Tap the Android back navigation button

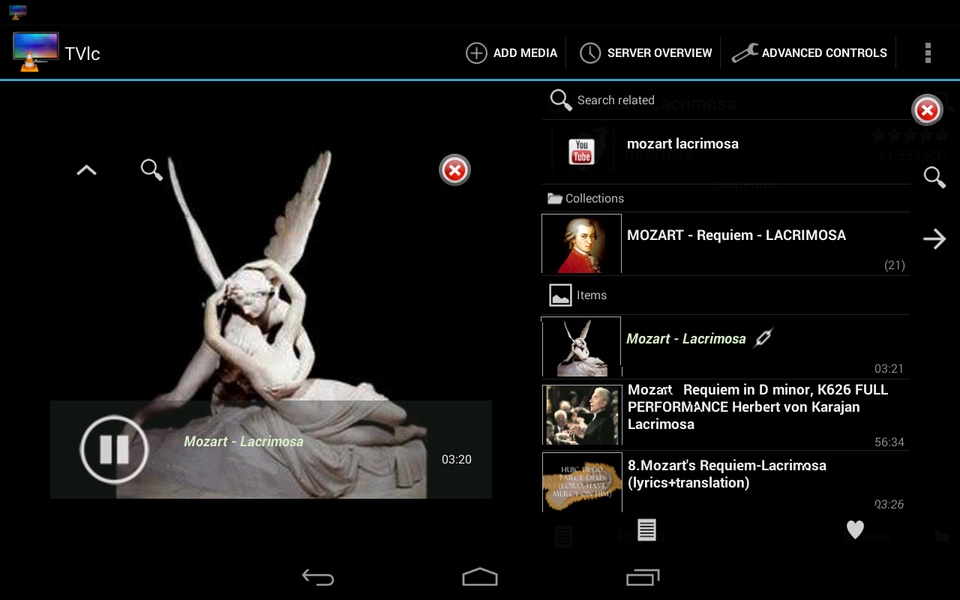click(x=318, y=577)
